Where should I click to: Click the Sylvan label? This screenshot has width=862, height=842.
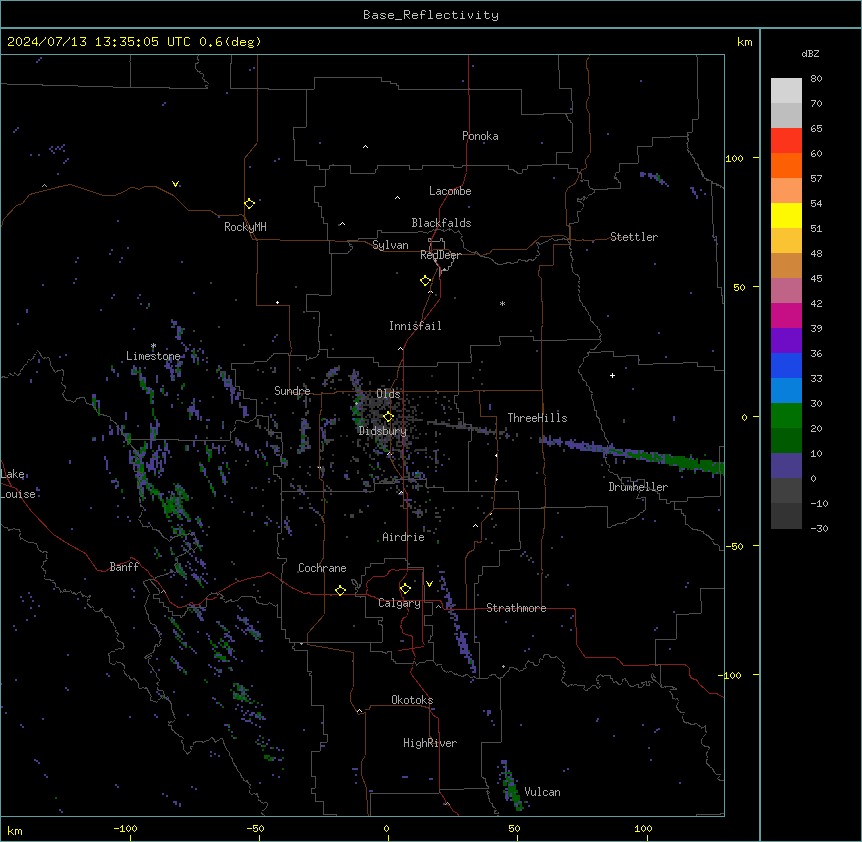390,245
